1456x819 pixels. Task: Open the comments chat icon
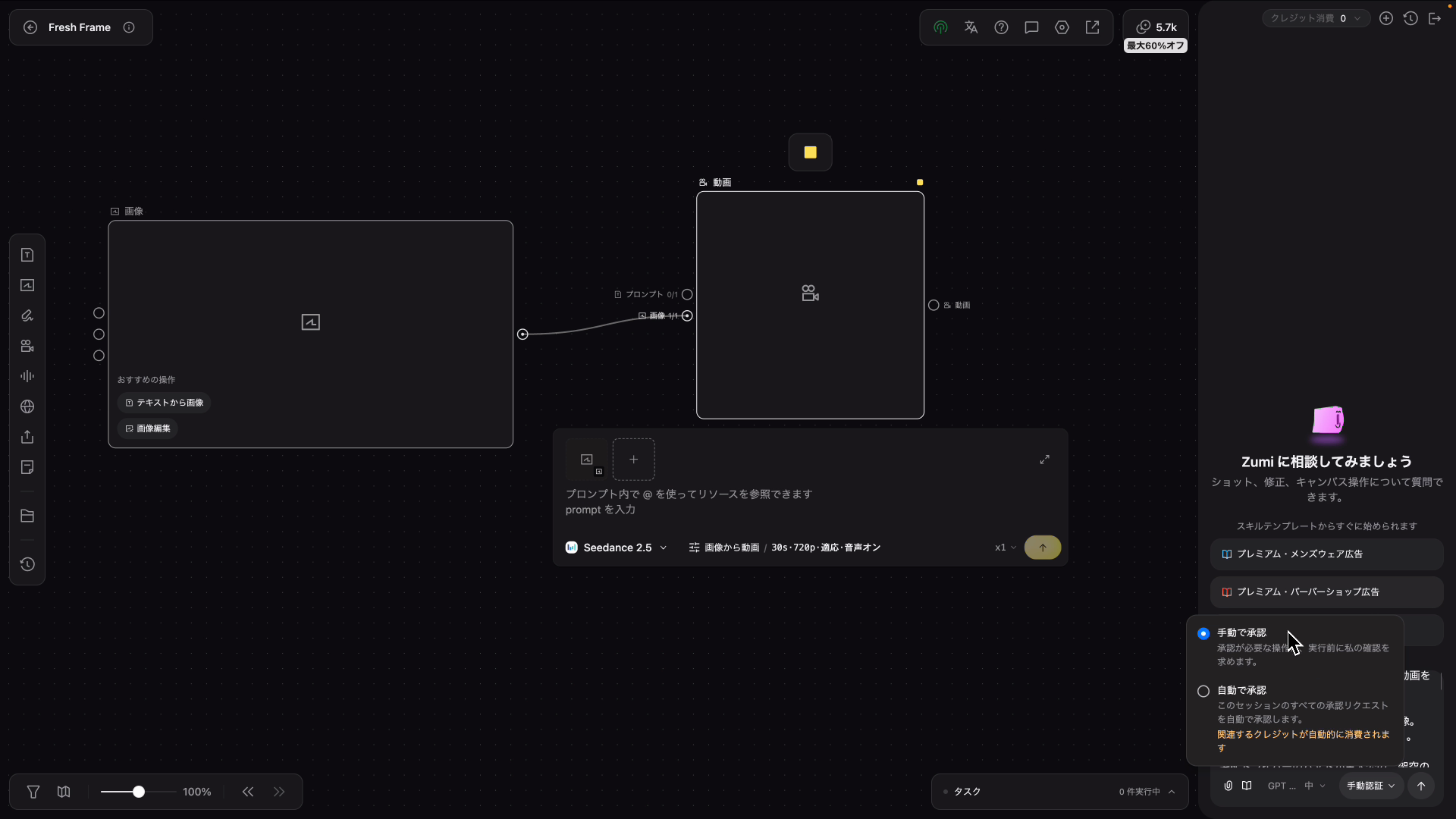[1031, 27]
